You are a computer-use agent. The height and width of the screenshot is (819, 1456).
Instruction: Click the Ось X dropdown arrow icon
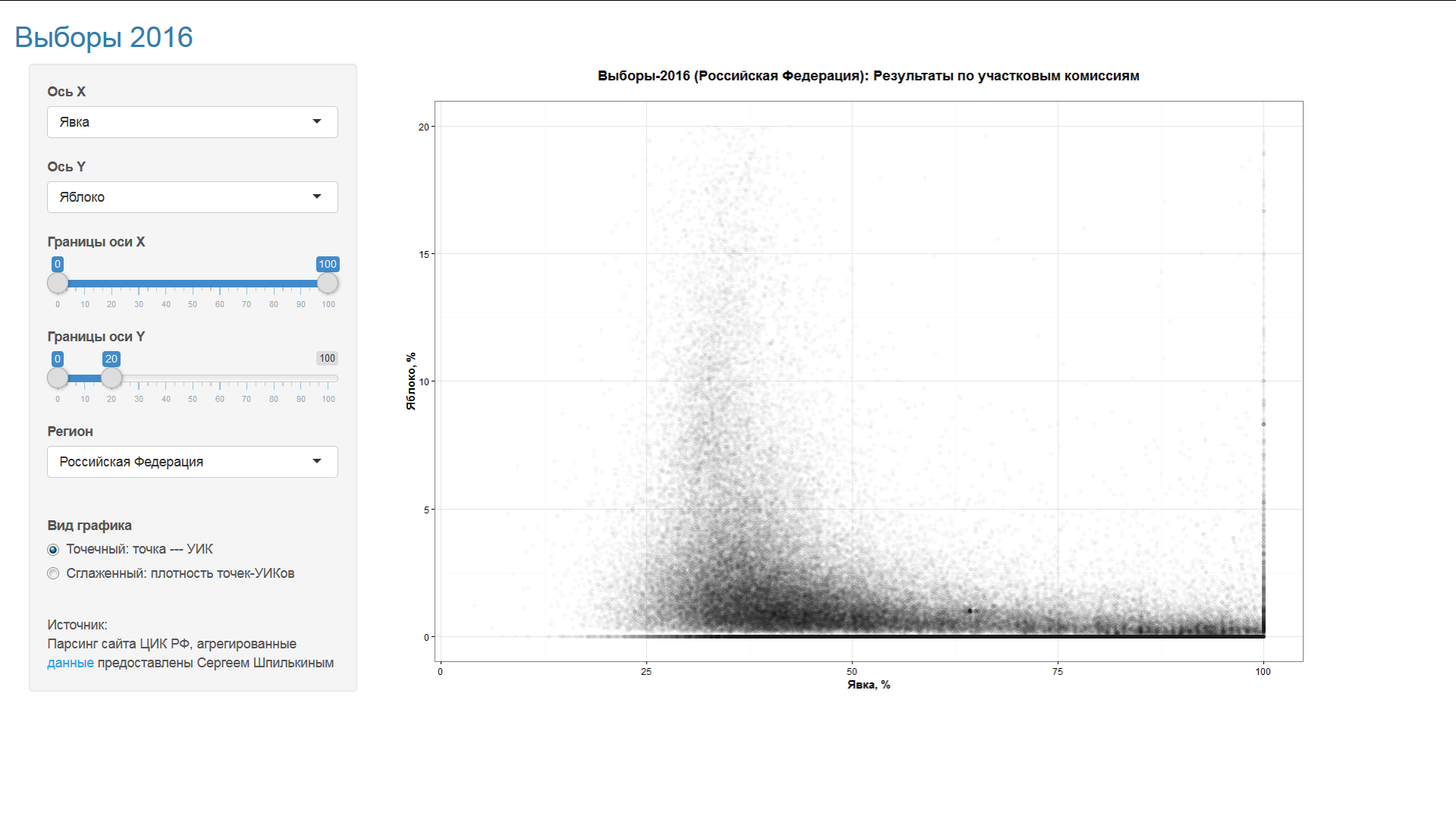click(x=317, y=121)
